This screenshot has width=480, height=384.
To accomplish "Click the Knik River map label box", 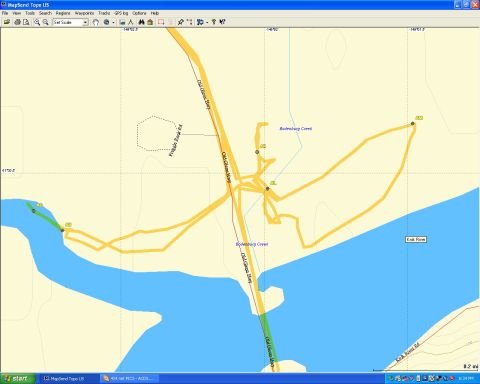I will 416,239.
